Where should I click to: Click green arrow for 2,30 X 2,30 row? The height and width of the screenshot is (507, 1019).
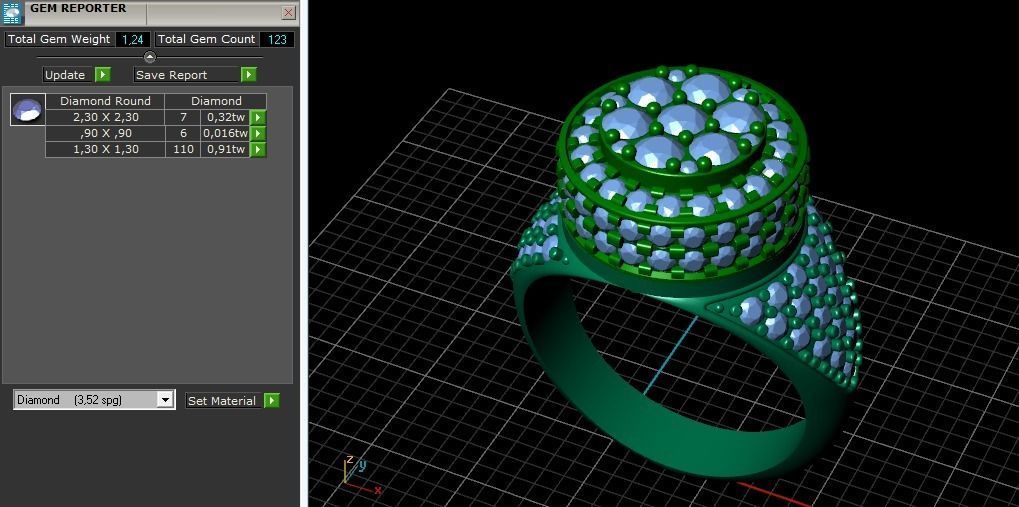pyautogui.click(x=259, y=118)
